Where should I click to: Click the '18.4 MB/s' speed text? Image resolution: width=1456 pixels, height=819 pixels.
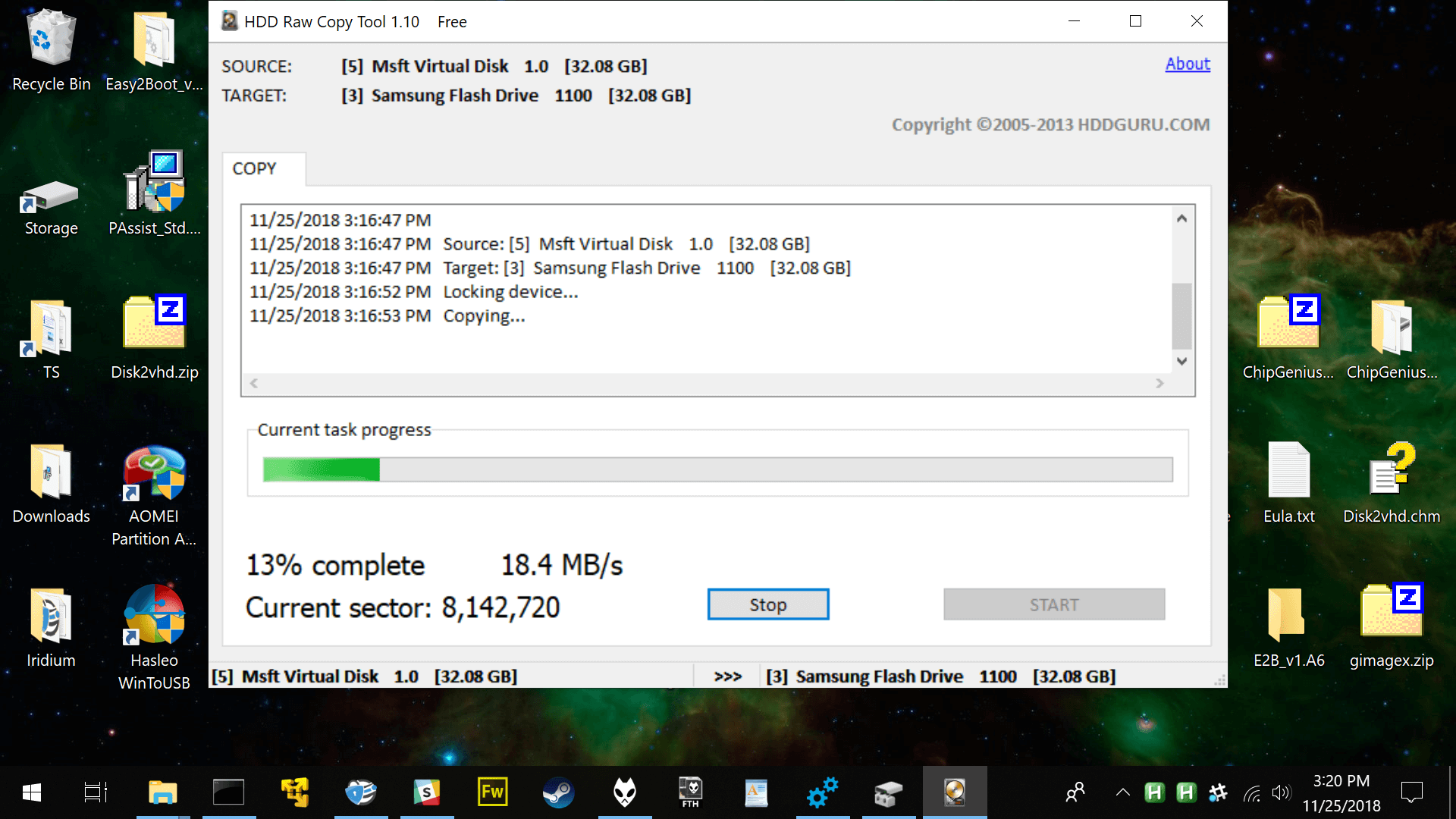coord(562,565)
